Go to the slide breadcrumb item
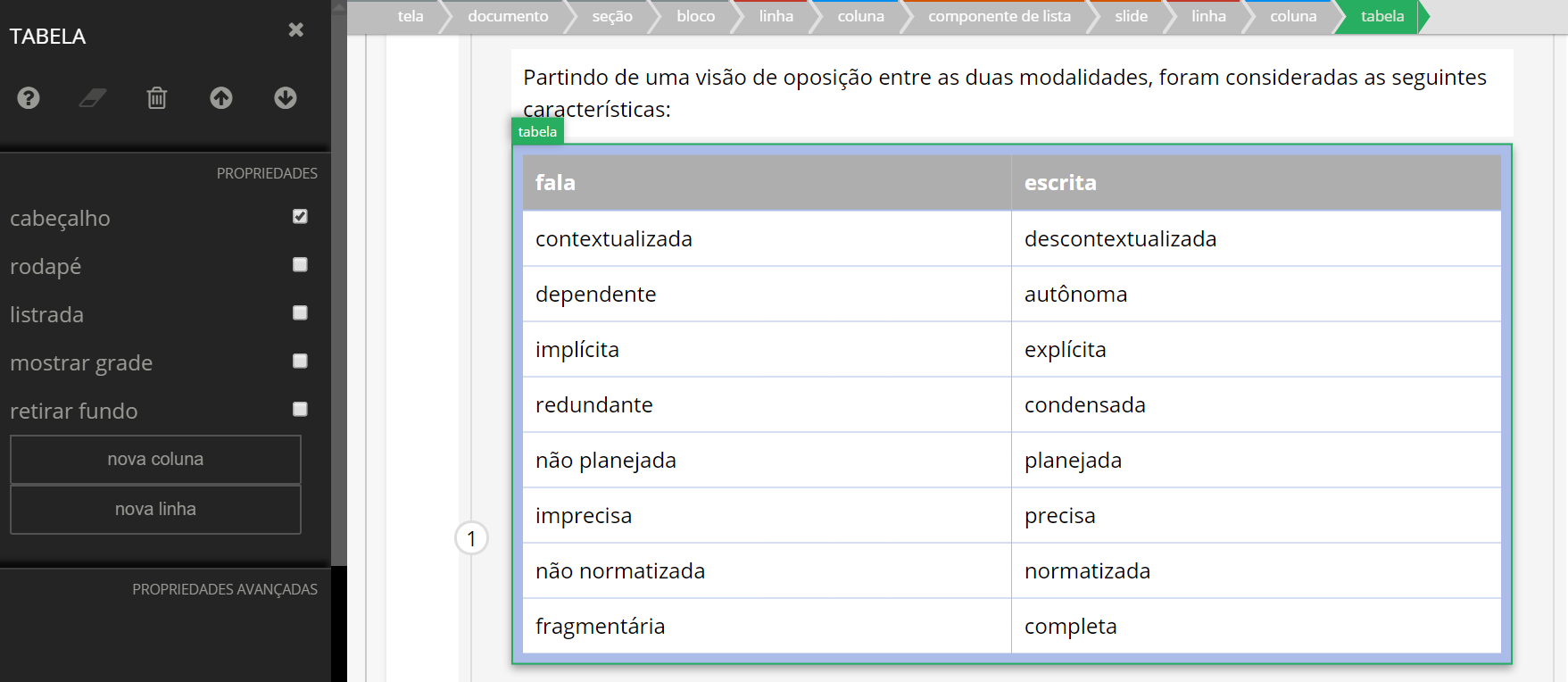Viewport: 1568px width, 682px height. pyautogui.click(x=1131, y=16)
